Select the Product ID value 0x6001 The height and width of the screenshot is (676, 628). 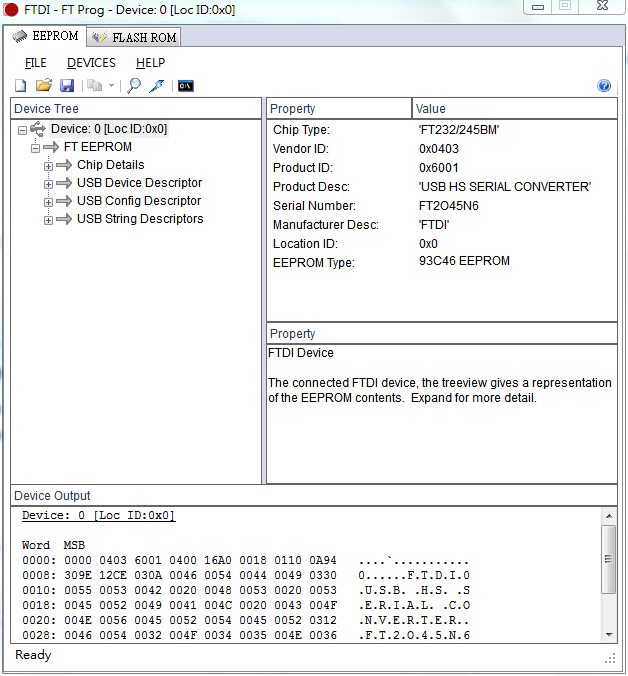tap(439, 168)
